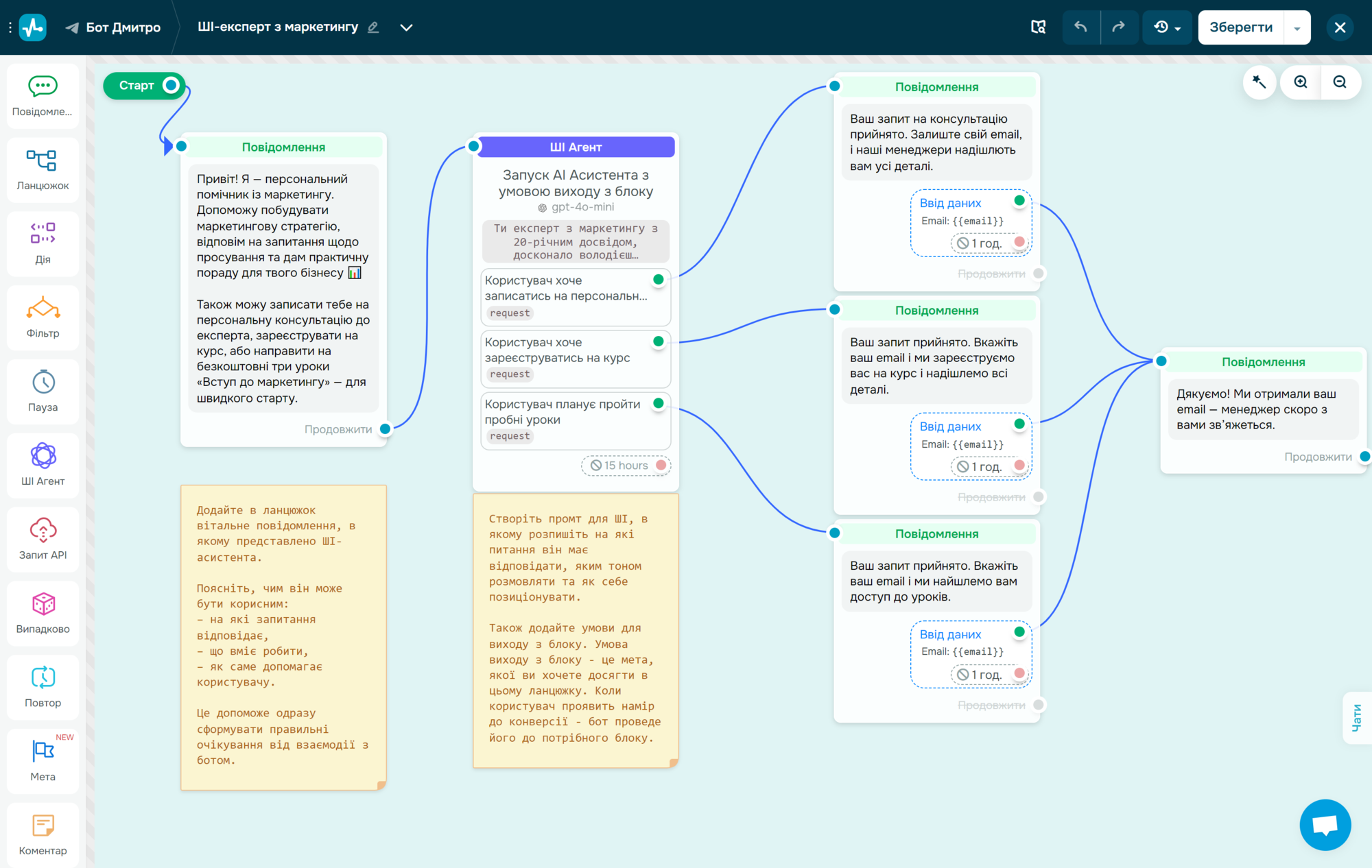Click the zoom in magnifier icon
1372x868 pixels.
(1301, 82)
